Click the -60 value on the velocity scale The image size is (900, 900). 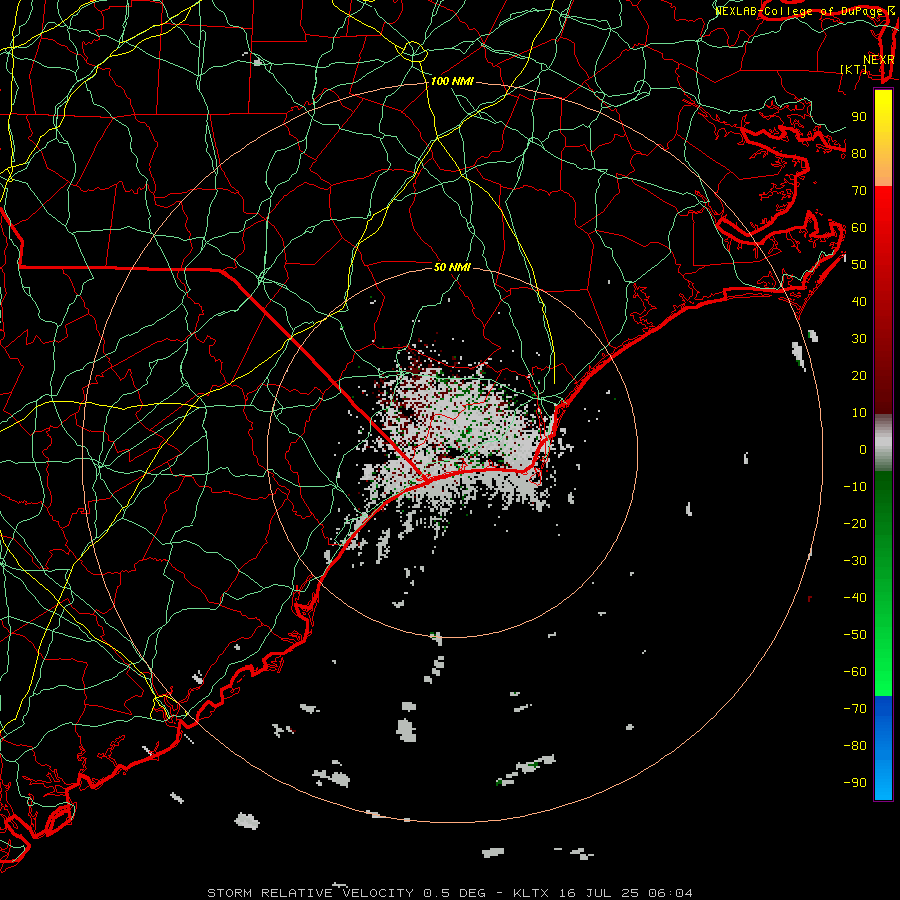(x=855, y=672)
